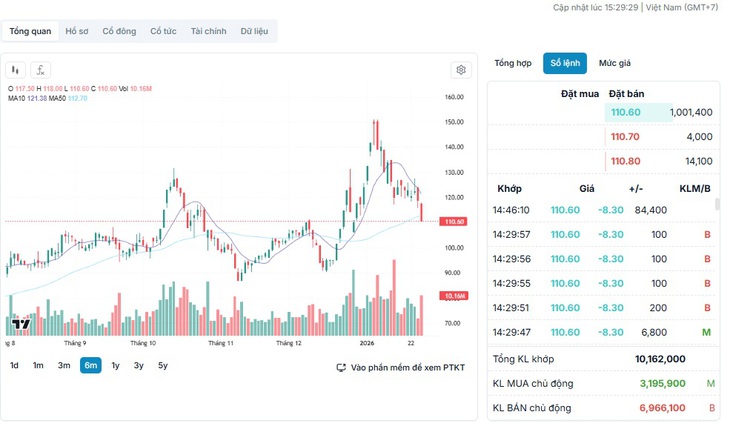Click the 110.60 price label on chart axis
730x429 pixels.
(453, 222)
